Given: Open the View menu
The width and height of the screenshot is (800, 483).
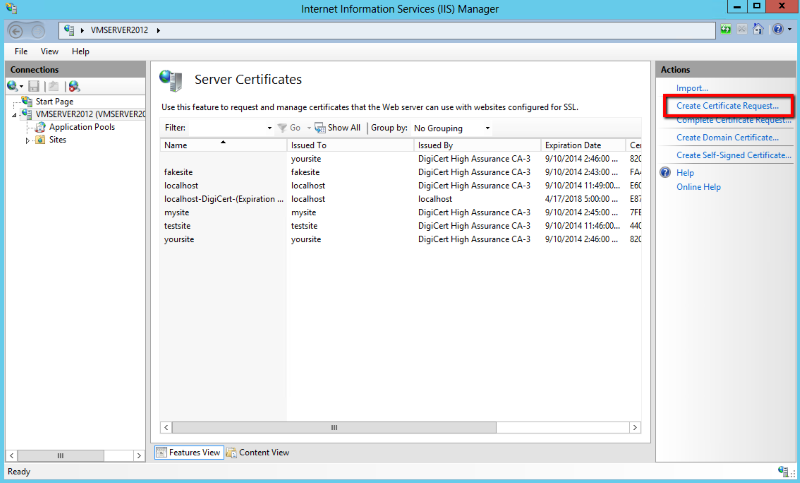Looking at the screenshot, I should pos(49,51).
